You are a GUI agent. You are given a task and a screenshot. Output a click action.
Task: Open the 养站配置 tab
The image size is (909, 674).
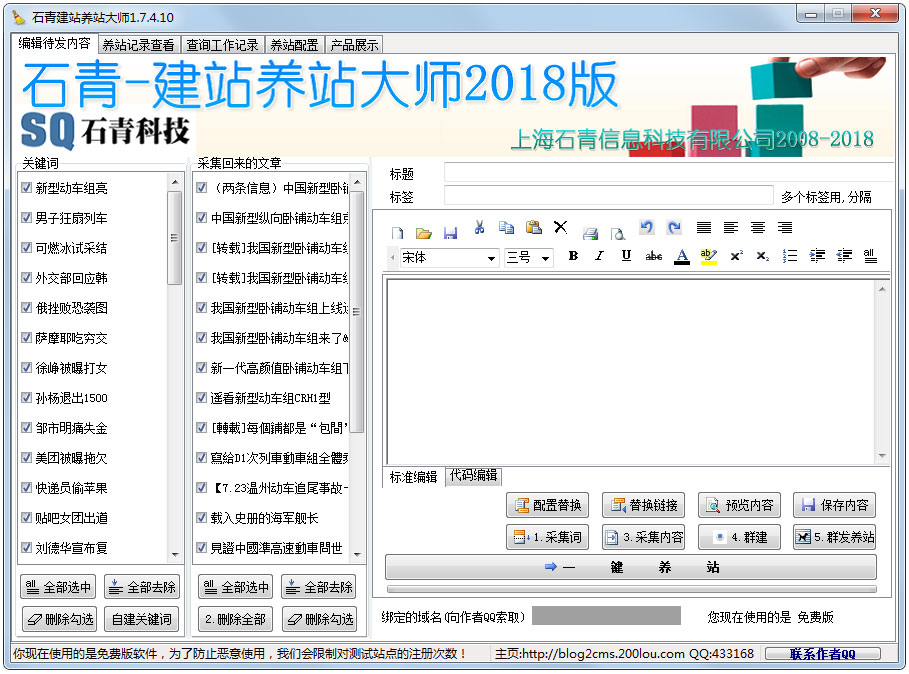click(294, 45)
